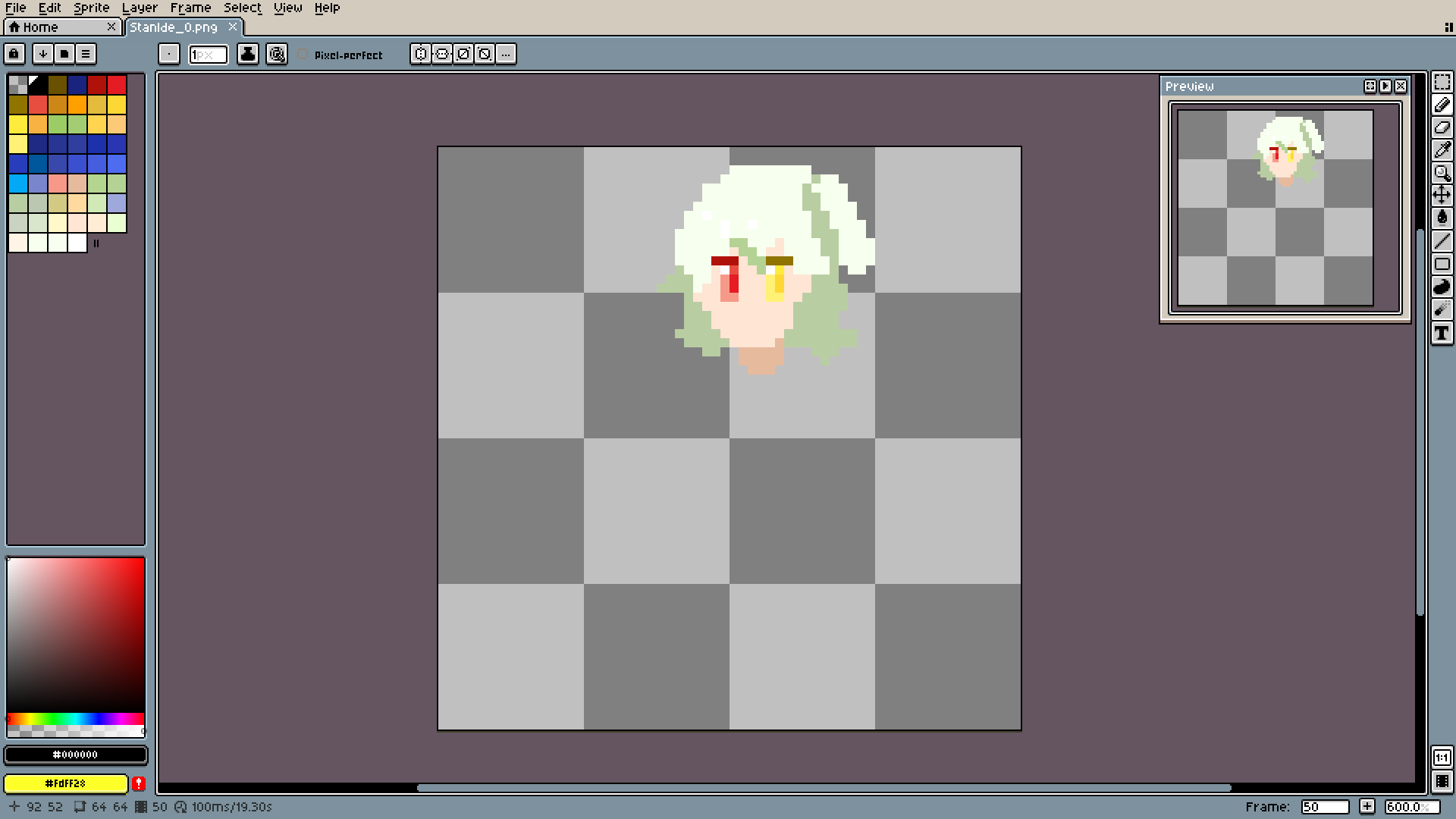This screenshot has height=819, width=1456.
Task: Select the Zoom tool
Action: (1442, 173)
